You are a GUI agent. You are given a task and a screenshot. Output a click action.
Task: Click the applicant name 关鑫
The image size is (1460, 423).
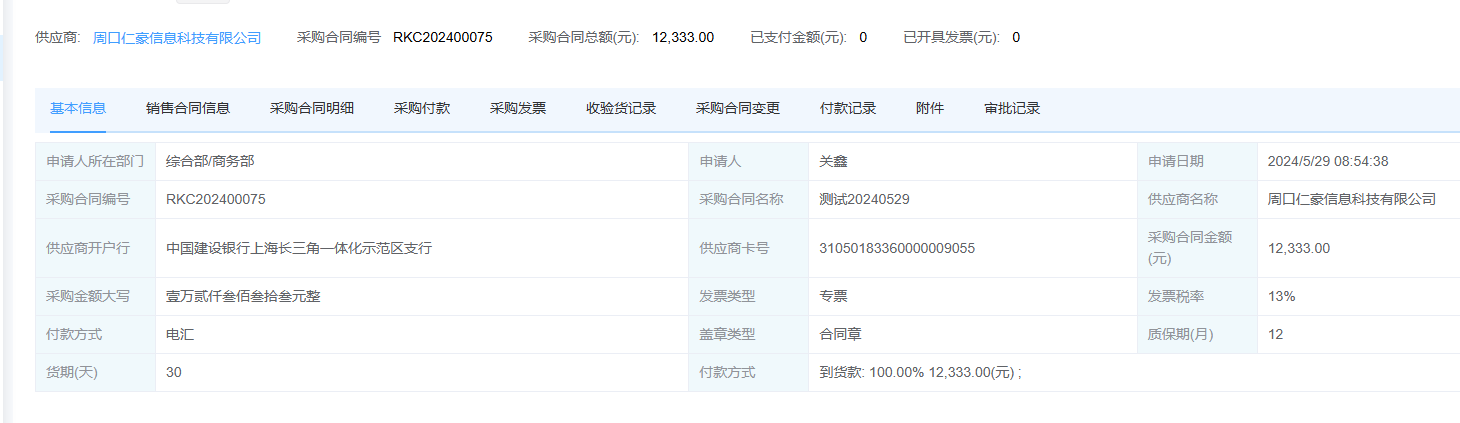click(x=833, y=161)
